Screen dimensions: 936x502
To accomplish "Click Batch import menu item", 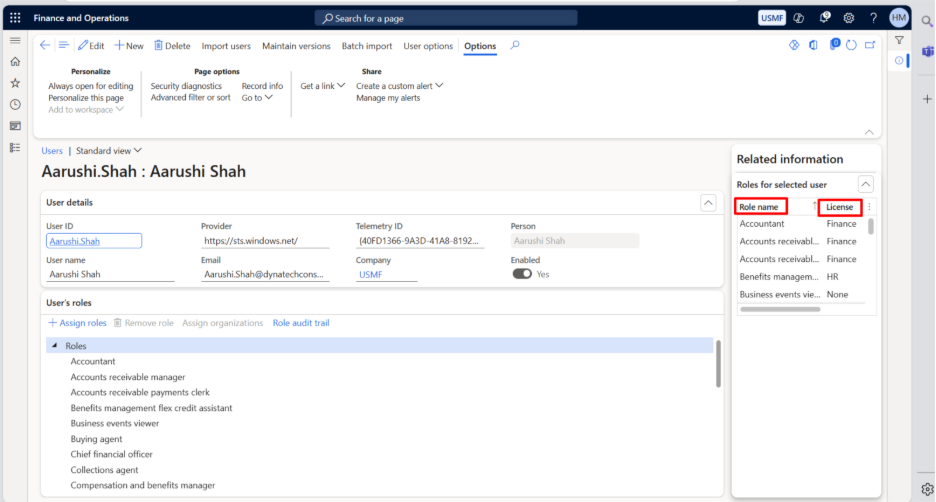I will [x=367, y=46].
